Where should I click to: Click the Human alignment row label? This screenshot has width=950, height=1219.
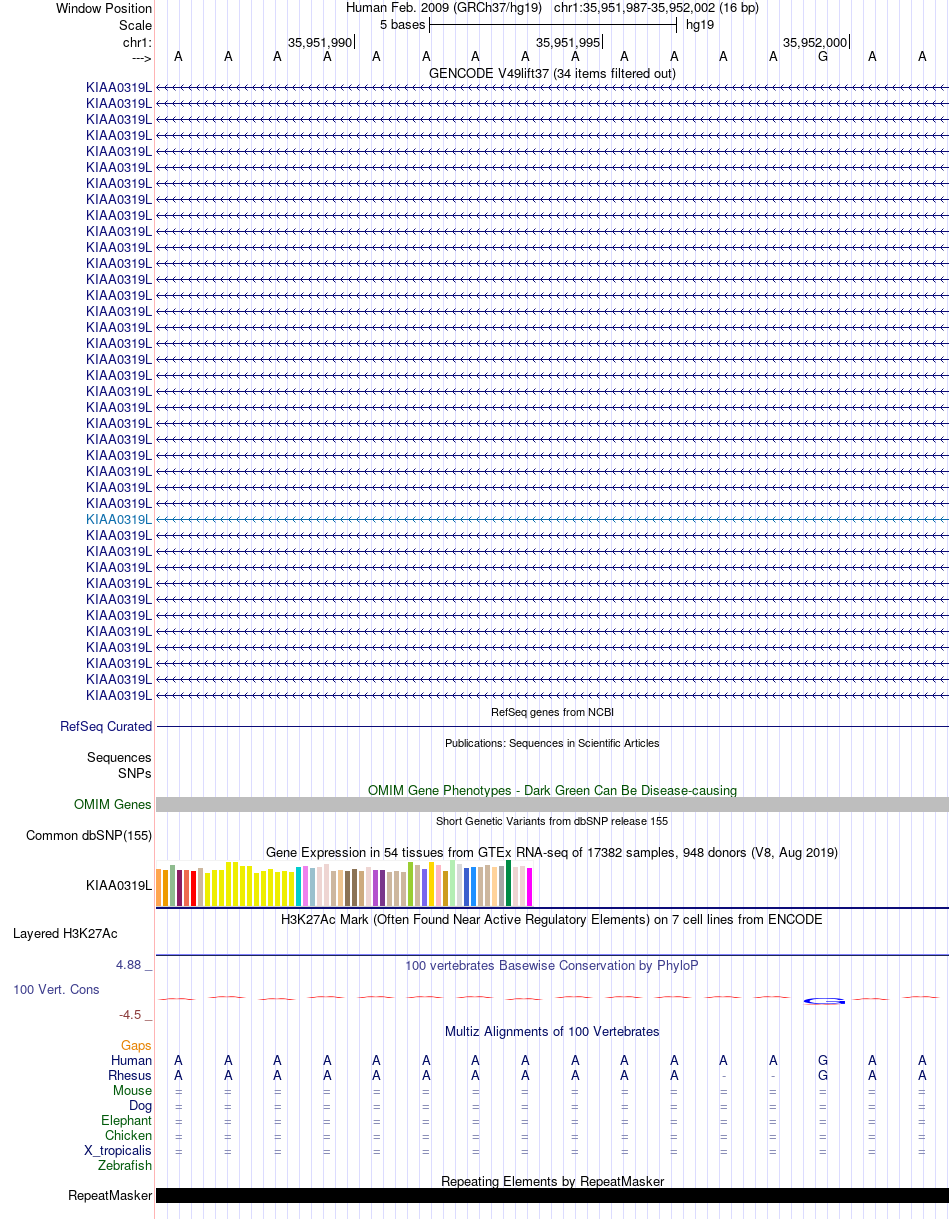point(131,1061)
